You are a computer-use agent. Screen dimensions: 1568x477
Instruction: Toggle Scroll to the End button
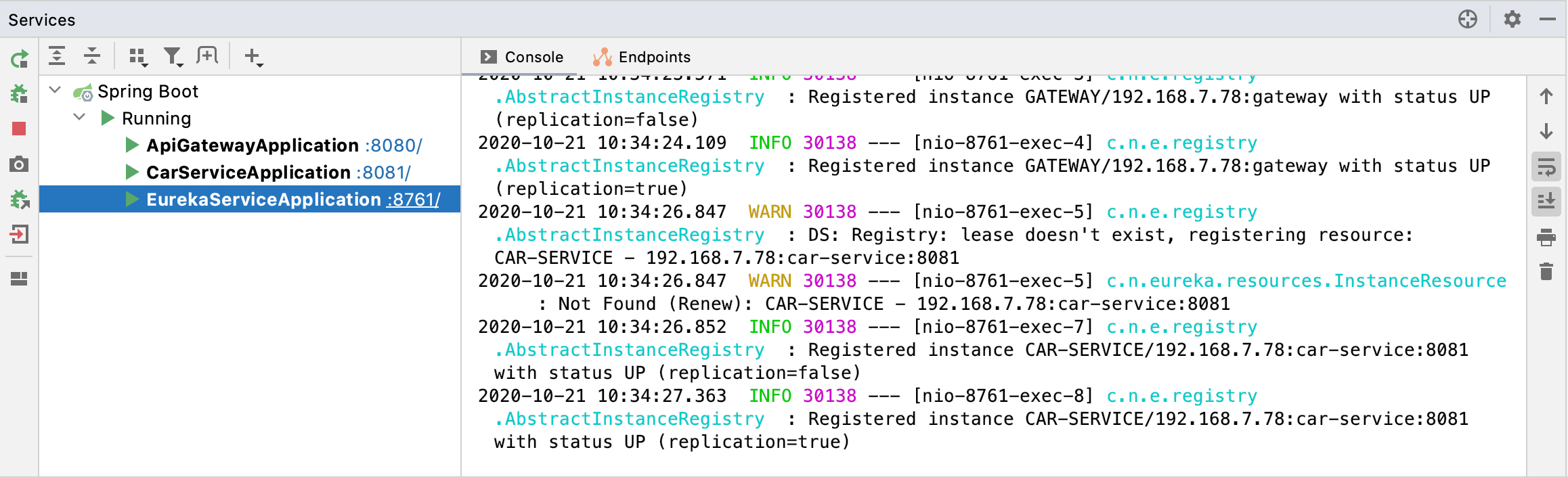[1546, 202]
